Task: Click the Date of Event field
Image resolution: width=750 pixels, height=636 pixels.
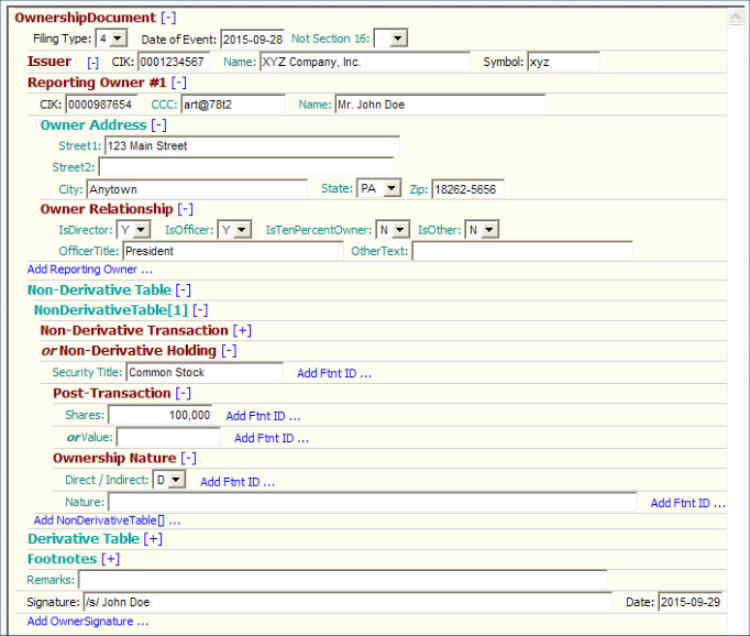Action: tap(252, 39)
